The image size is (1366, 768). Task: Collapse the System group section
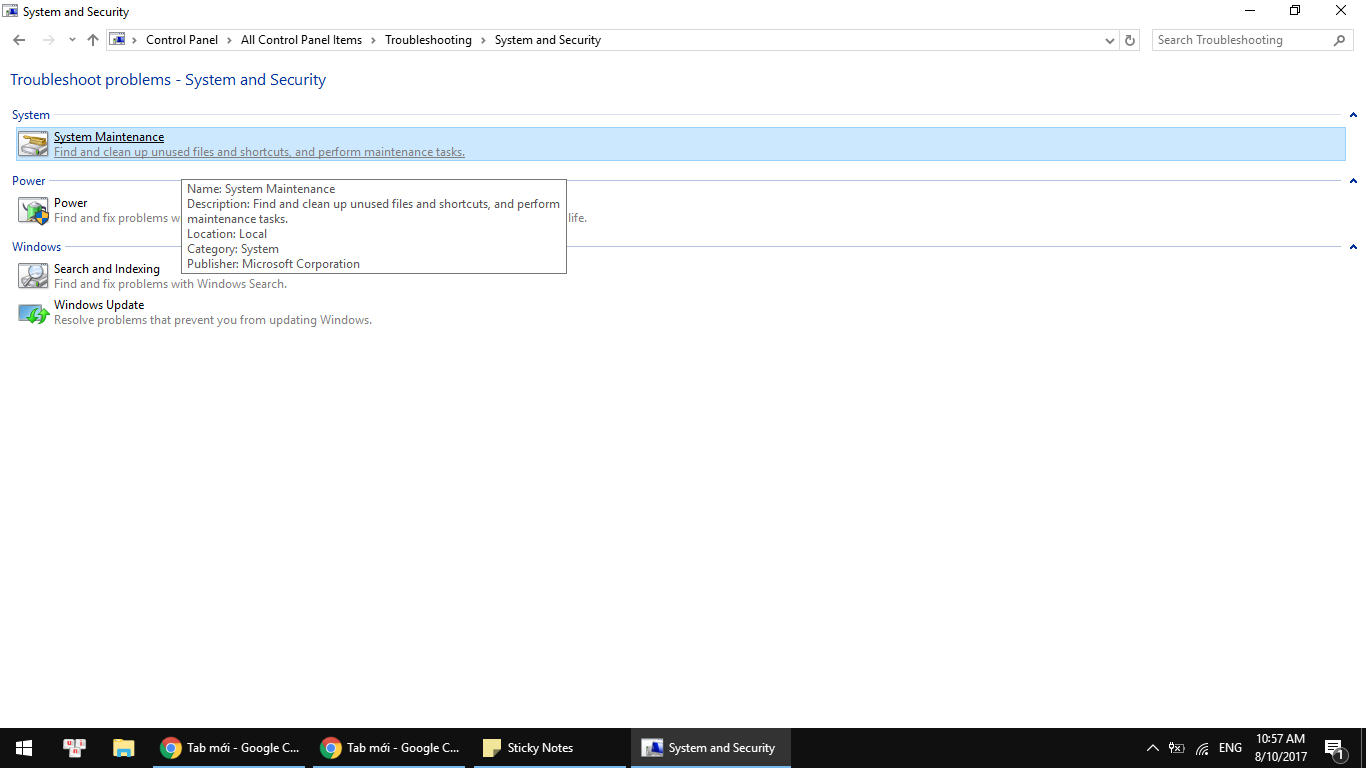click(x=1353, y=115)
